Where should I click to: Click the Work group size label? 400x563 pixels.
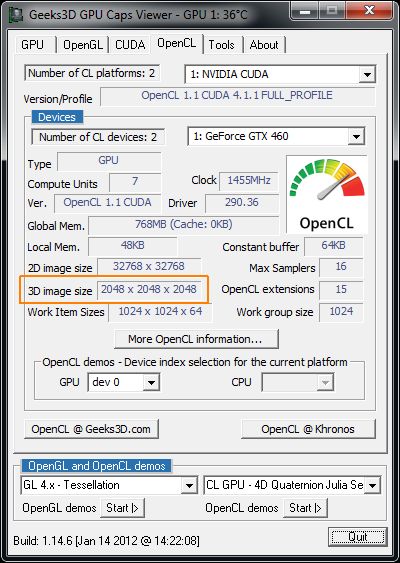click(x=275, y=313)
